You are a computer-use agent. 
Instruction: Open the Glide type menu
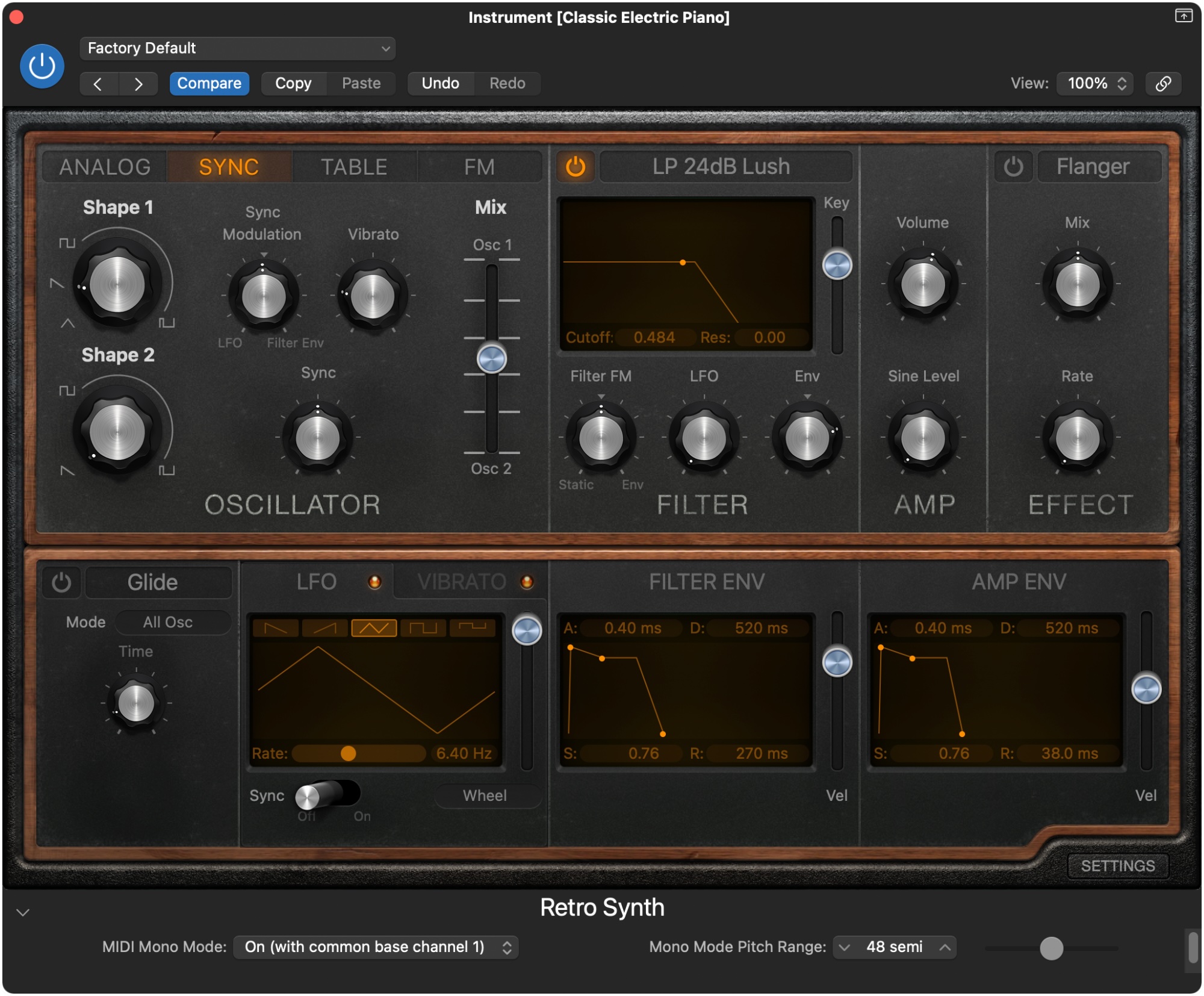click(x=158, y=582)
